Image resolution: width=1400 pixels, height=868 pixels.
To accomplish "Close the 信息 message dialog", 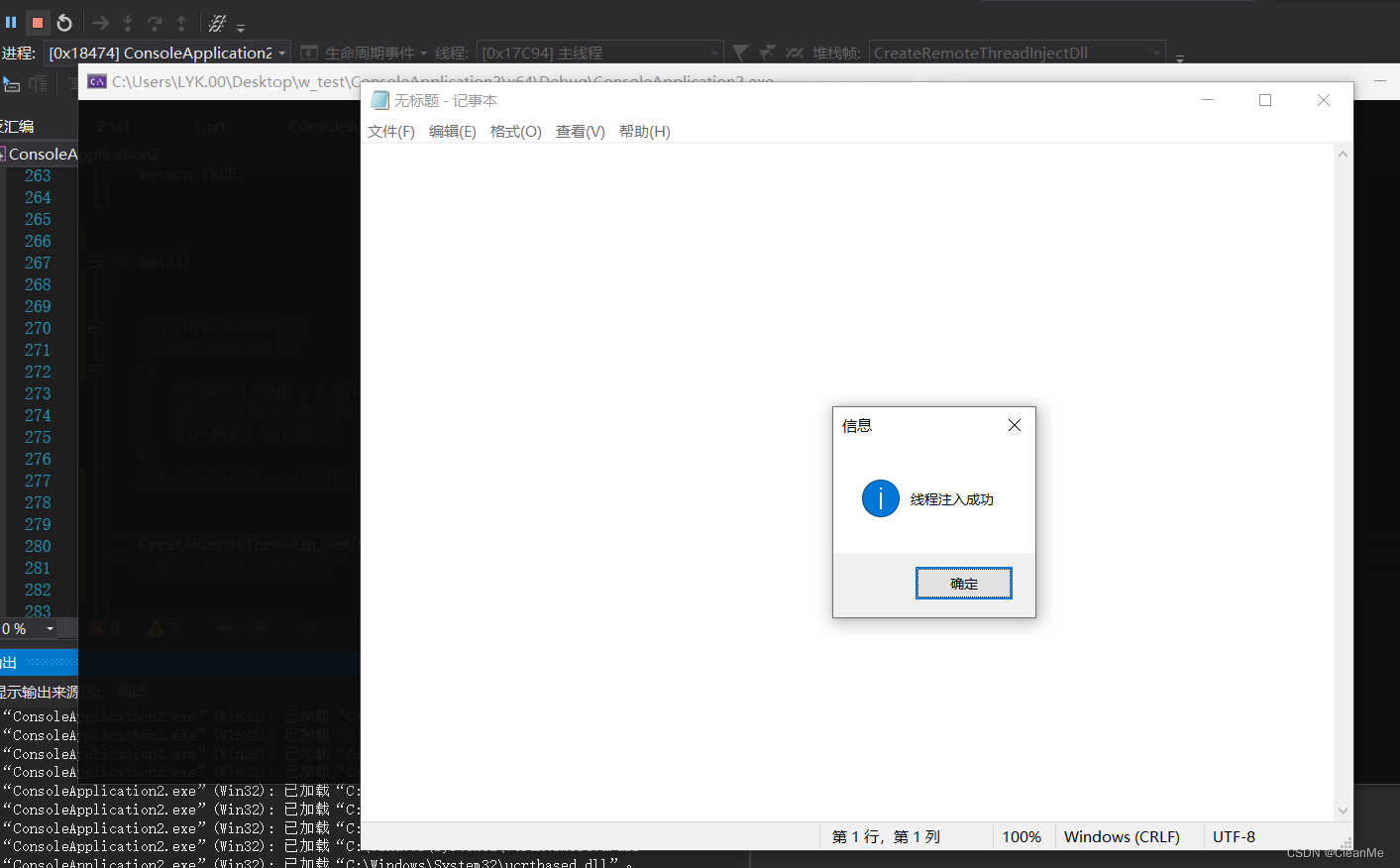I will 1014,425.
